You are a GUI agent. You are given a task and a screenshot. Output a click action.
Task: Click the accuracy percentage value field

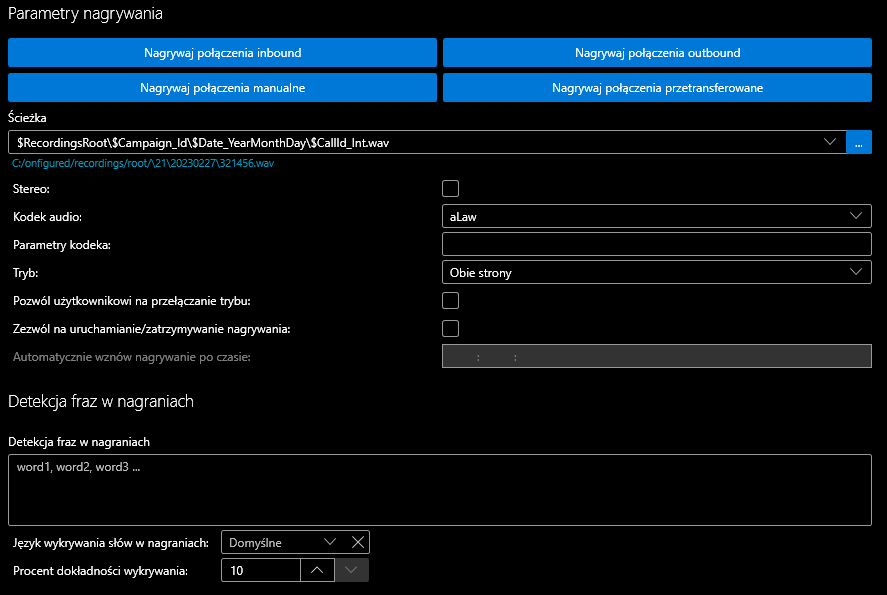[x=262, y=570]
